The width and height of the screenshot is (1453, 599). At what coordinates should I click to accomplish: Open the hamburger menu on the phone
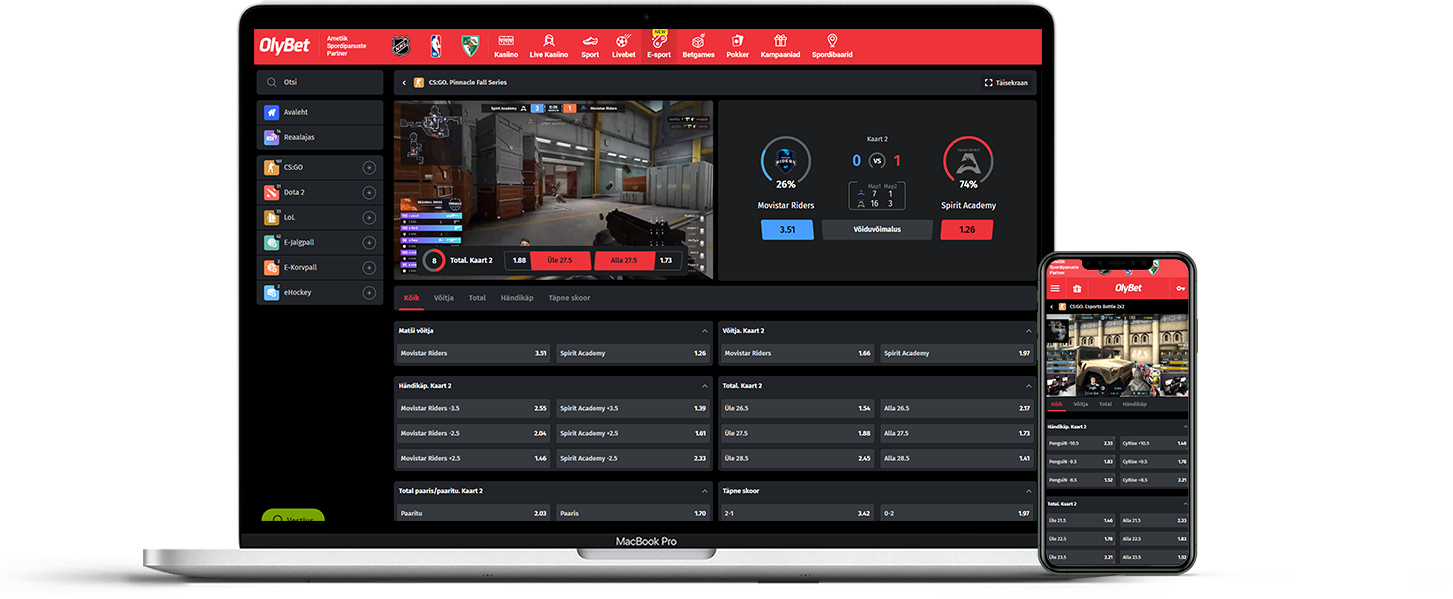[x=1055, y=288]
